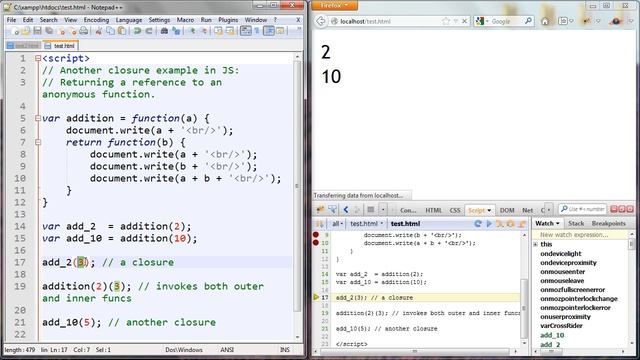Click the Find binoculars icon in Notepad++
The image size is (640, 360).
pyautogui.click(x=164, y=31)
